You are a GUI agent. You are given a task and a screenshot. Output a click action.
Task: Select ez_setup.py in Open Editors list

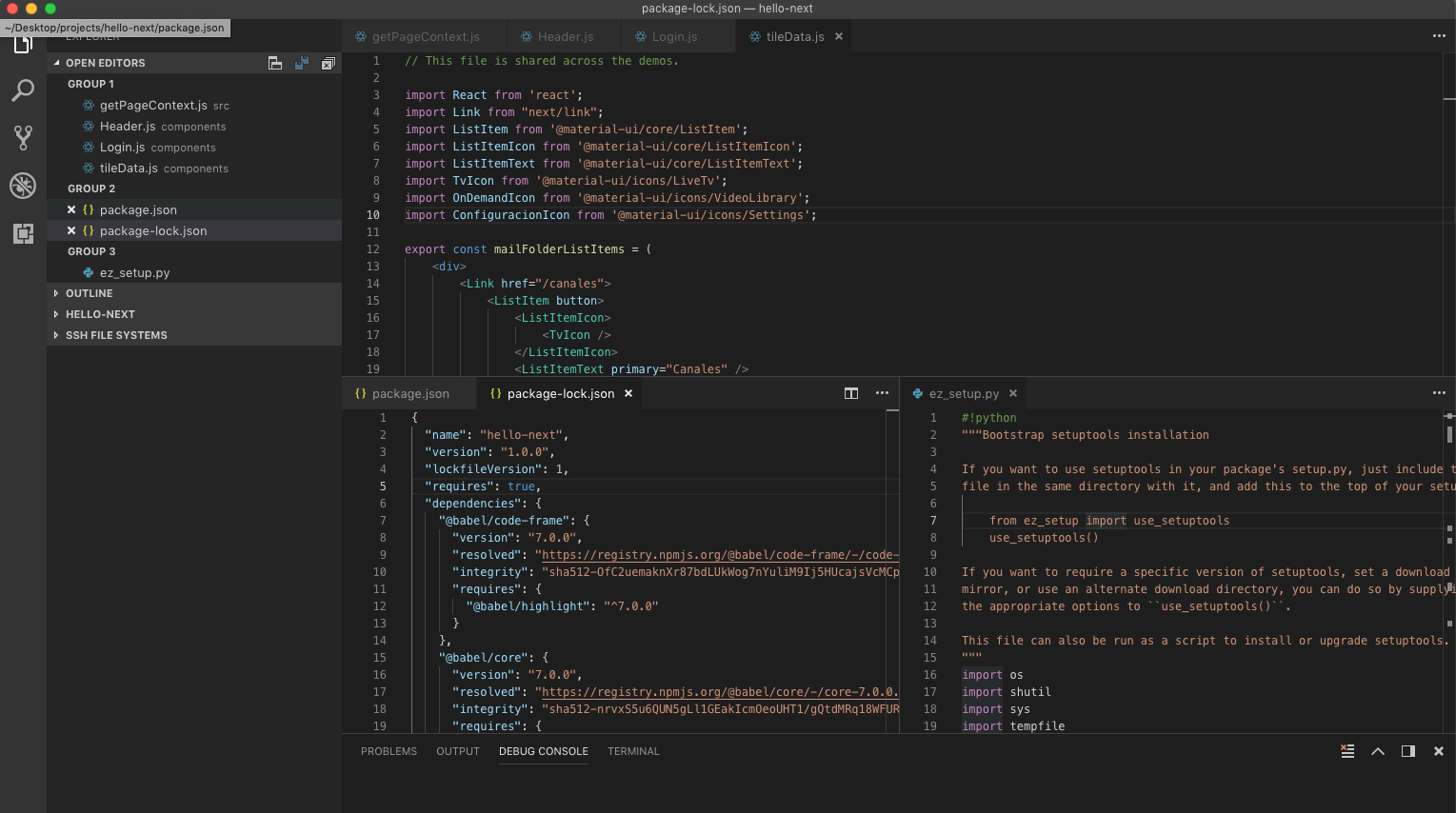tap(194, 272)
